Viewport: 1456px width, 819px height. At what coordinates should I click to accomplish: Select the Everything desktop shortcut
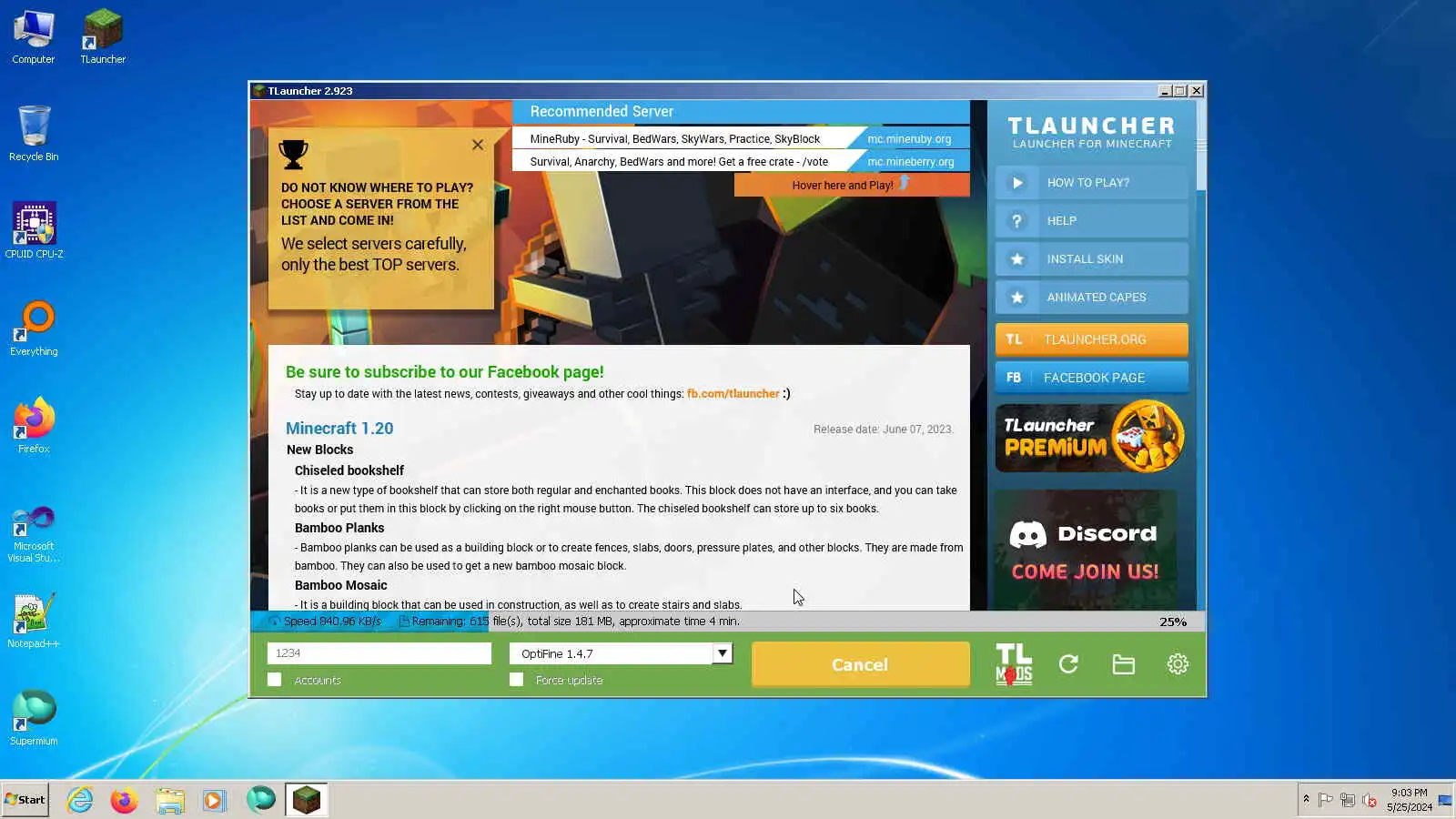tap(34, 329)
